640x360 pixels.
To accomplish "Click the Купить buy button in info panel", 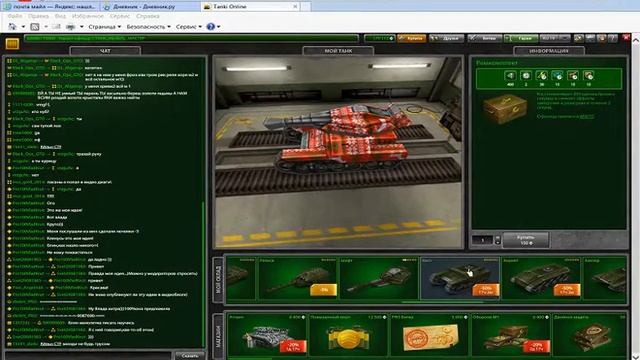I will coord(525,240).
